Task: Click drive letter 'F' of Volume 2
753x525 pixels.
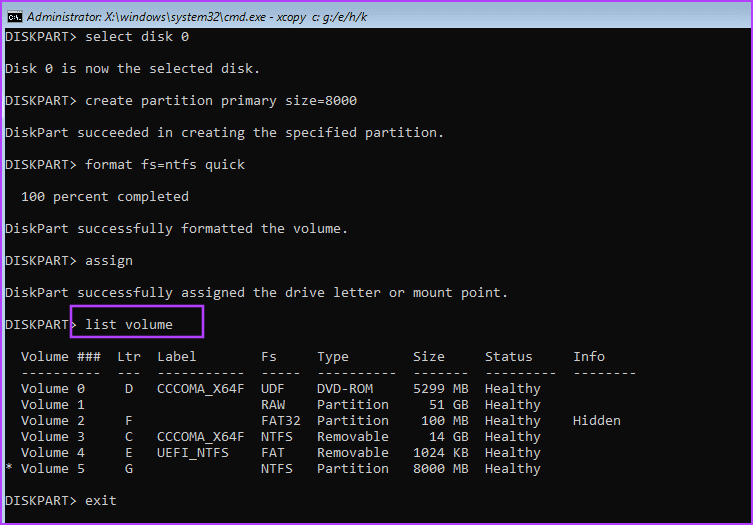Action: [129, 421]
